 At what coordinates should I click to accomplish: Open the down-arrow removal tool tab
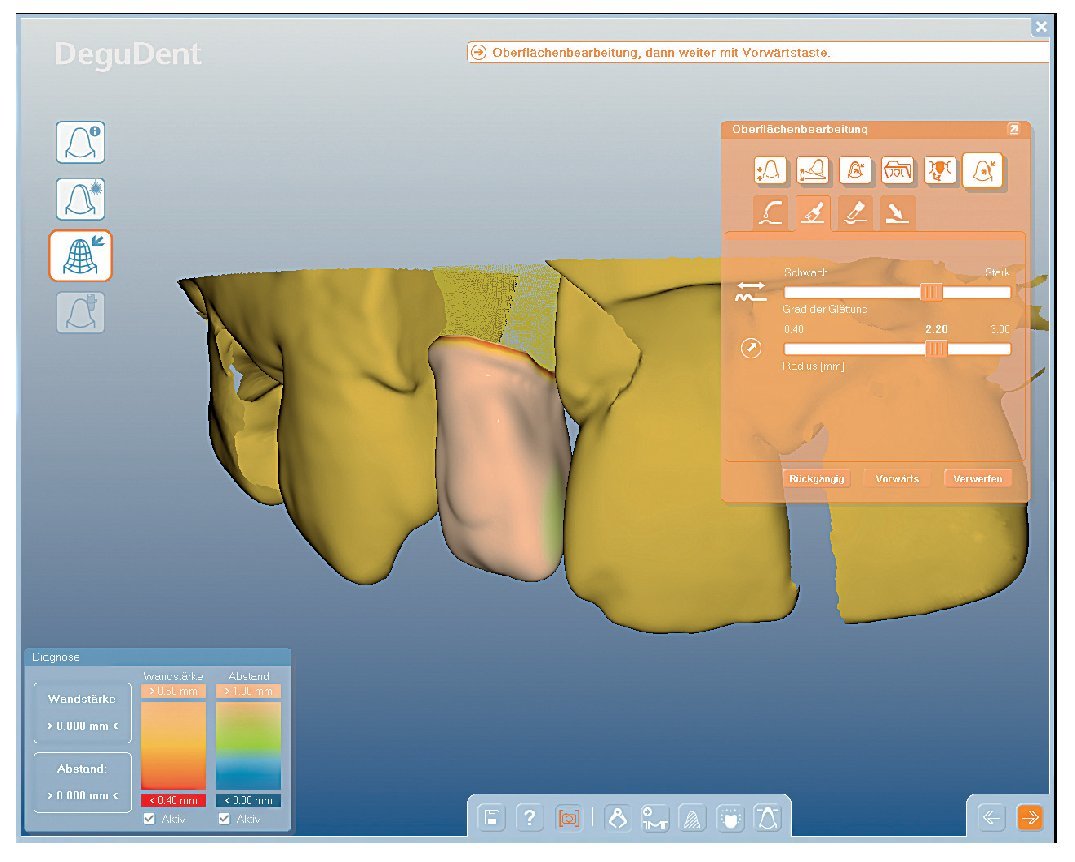[897, 212]
